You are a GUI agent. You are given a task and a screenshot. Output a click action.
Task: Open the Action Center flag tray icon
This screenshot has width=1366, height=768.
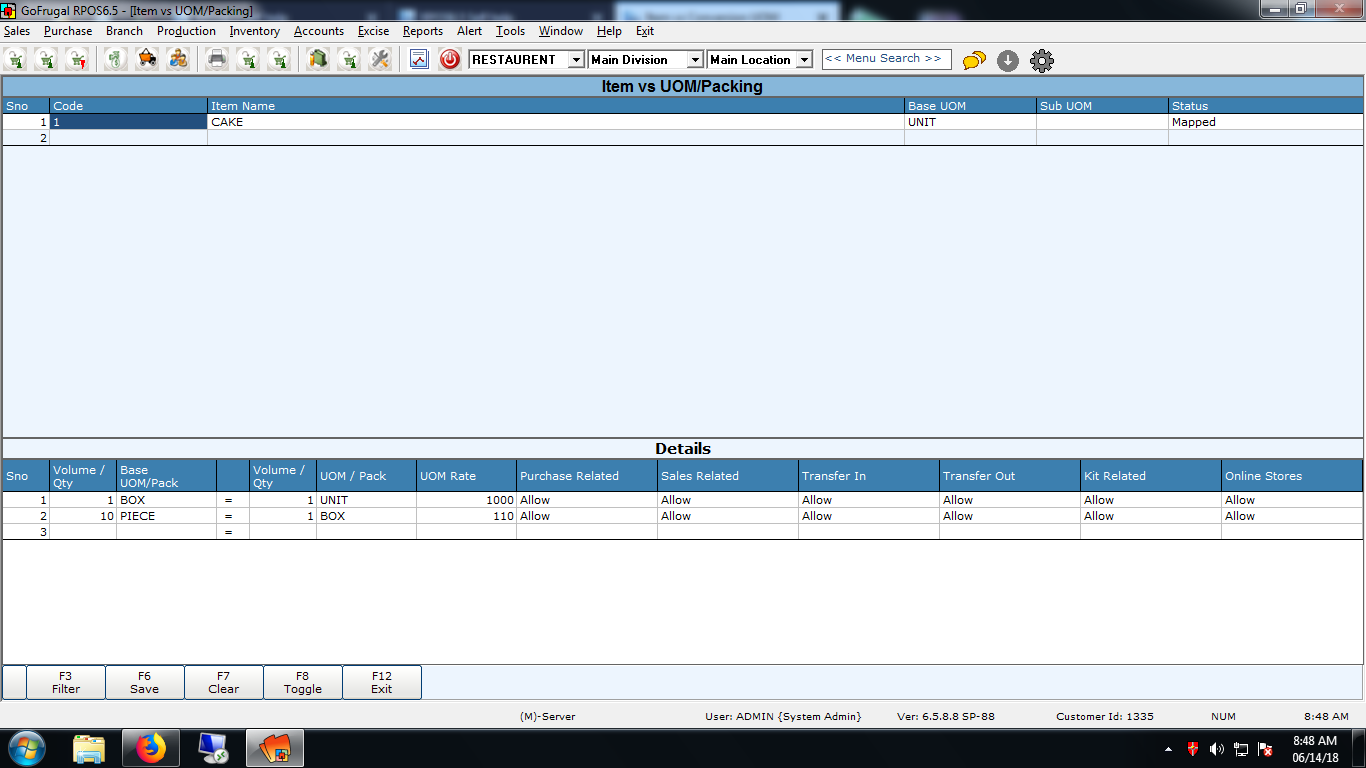pos(1265,749)
